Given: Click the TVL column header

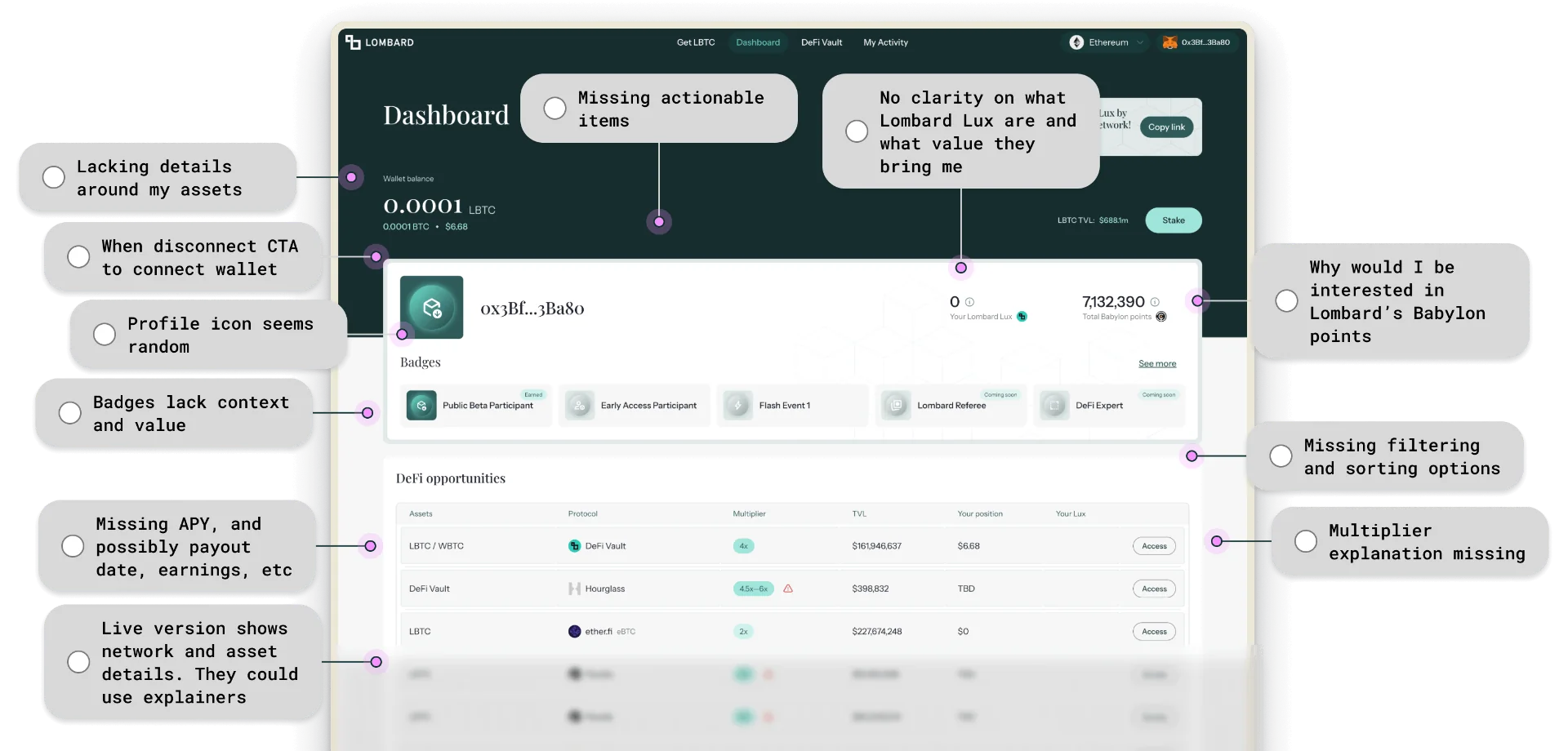Looking at the screenshot, I should (859, 513).
